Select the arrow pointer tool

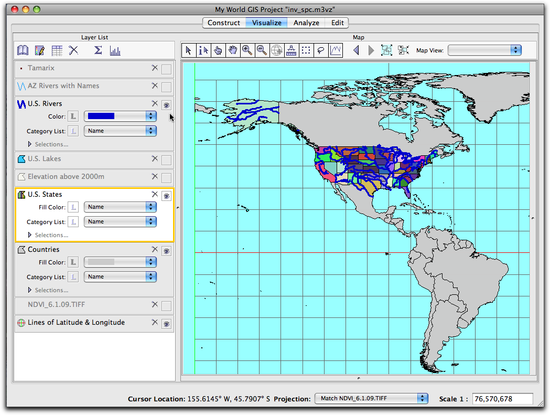pyautogui.click(x=188, y=51)
